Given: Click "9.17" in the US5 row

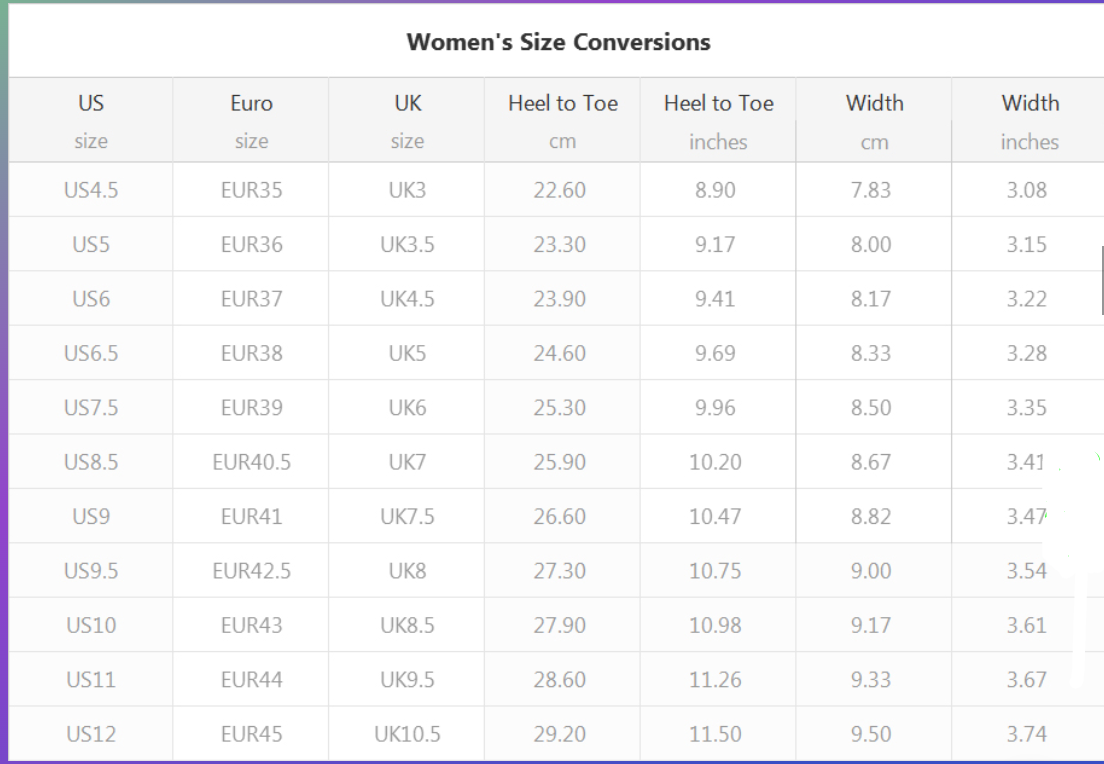Looking at the screenshot, I should (x=715, y=244).
